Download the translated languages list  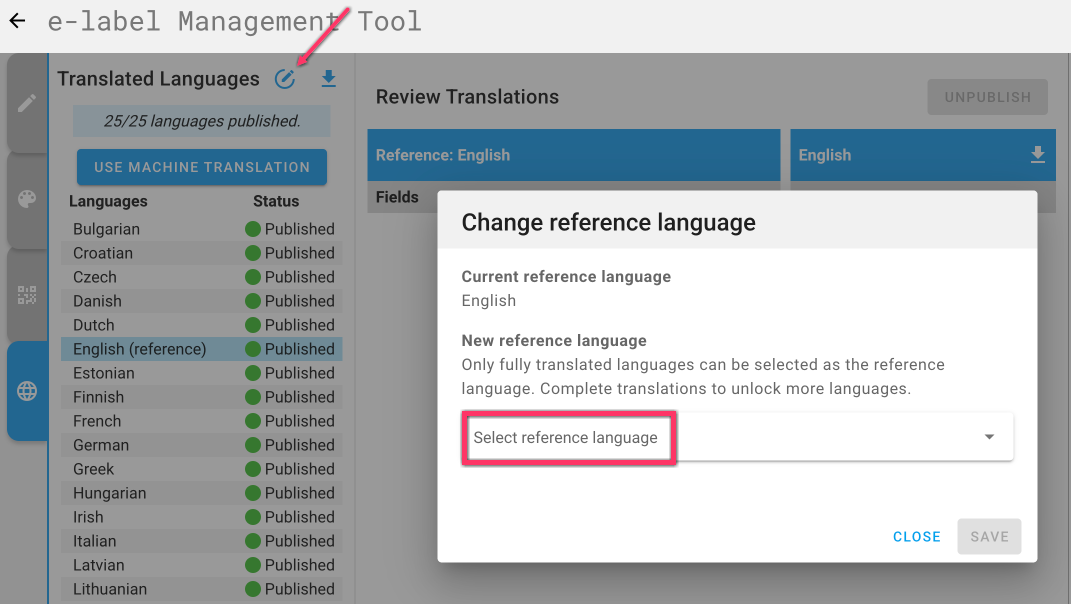(328, 79)
